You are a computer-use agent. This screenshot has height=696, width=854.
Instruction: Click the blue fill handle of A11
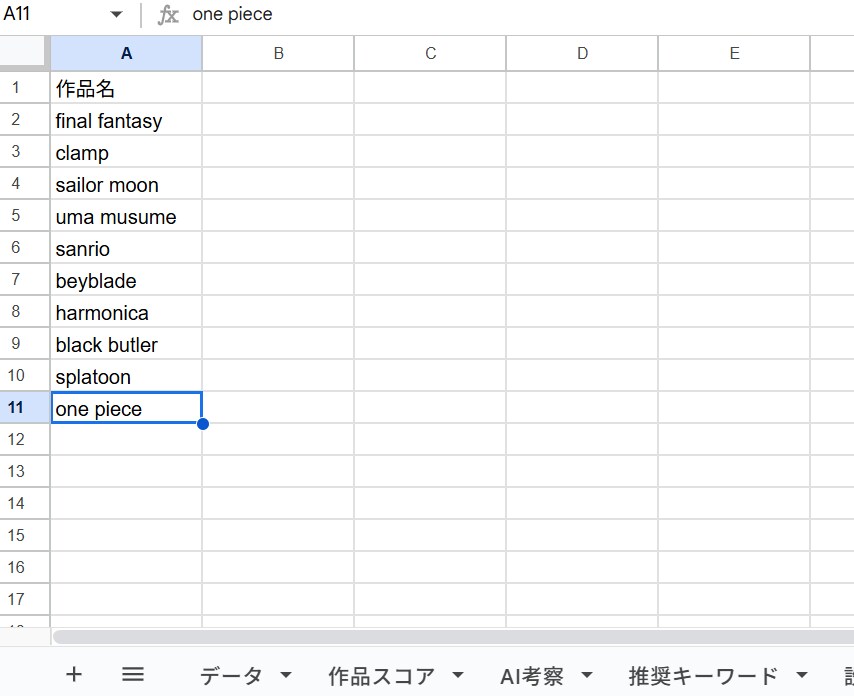(x=203, y=424)
